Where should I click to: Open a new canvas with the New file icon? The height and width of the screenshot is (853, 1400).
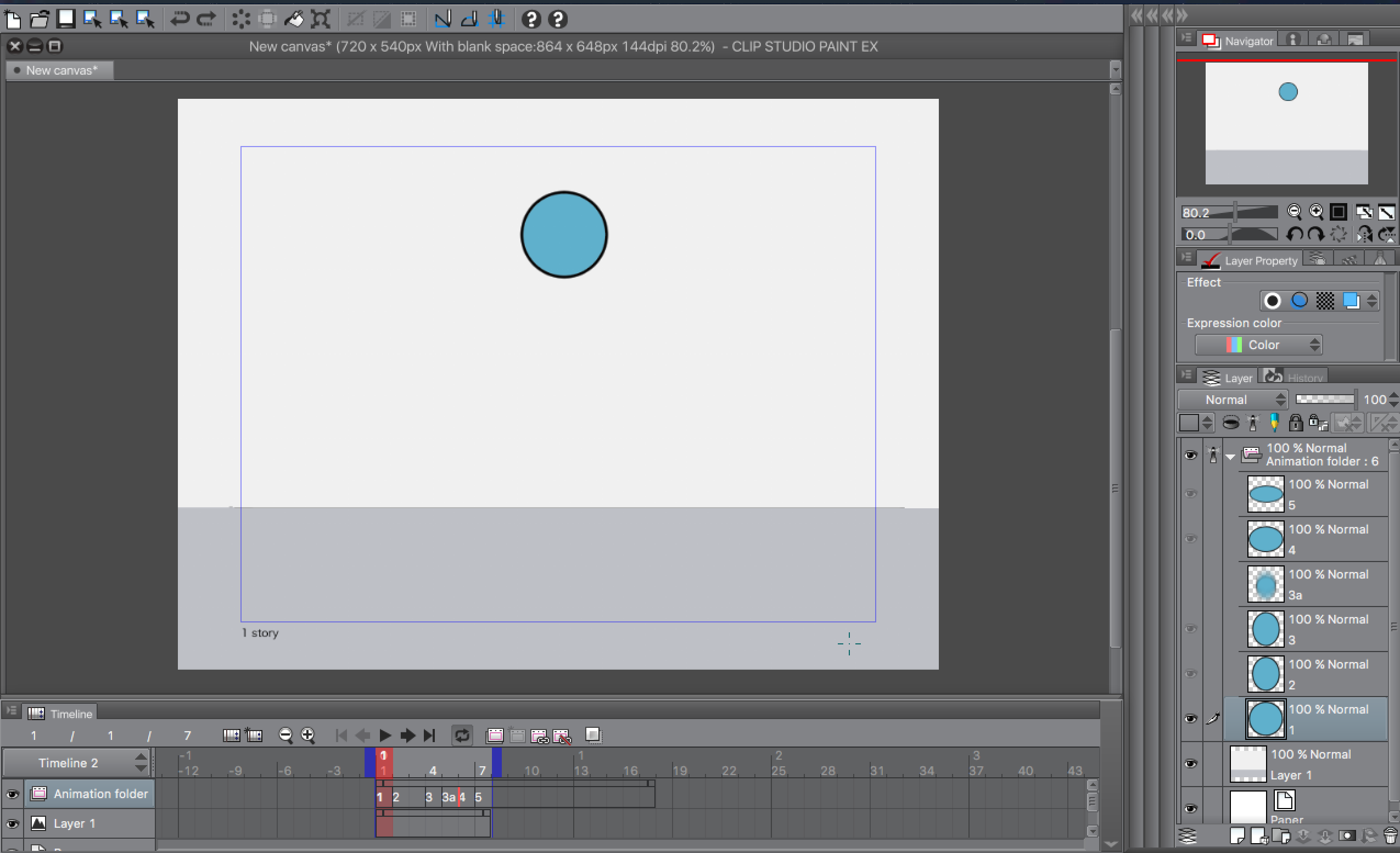(13, 19)
